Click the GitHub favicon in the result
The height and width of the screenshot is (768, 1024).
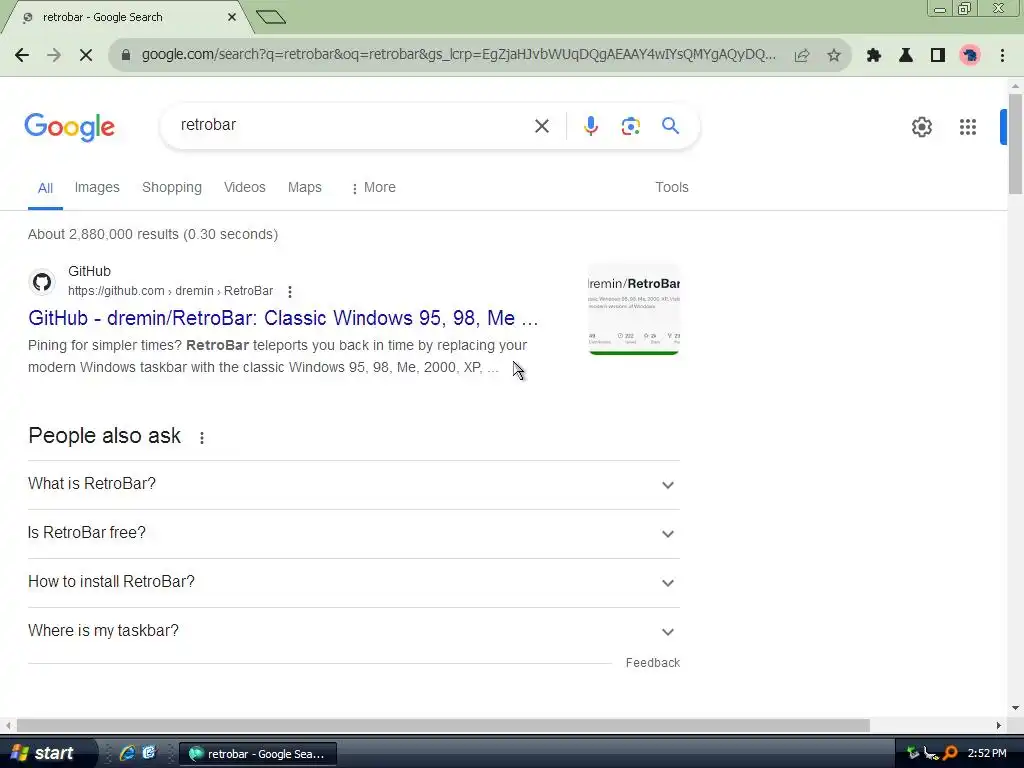(x=42, y=282)
